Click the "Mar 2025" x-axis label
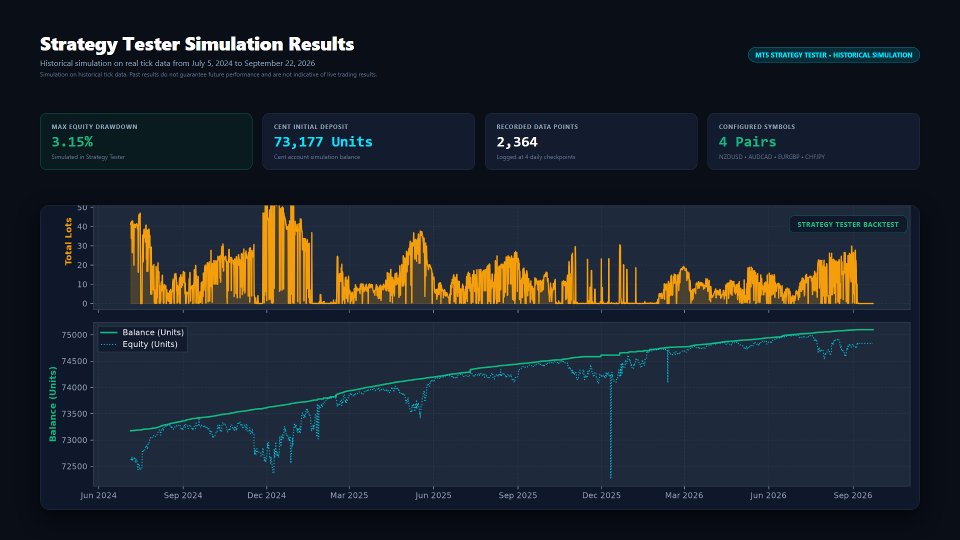The image size is (960, 540). point(349,495)
